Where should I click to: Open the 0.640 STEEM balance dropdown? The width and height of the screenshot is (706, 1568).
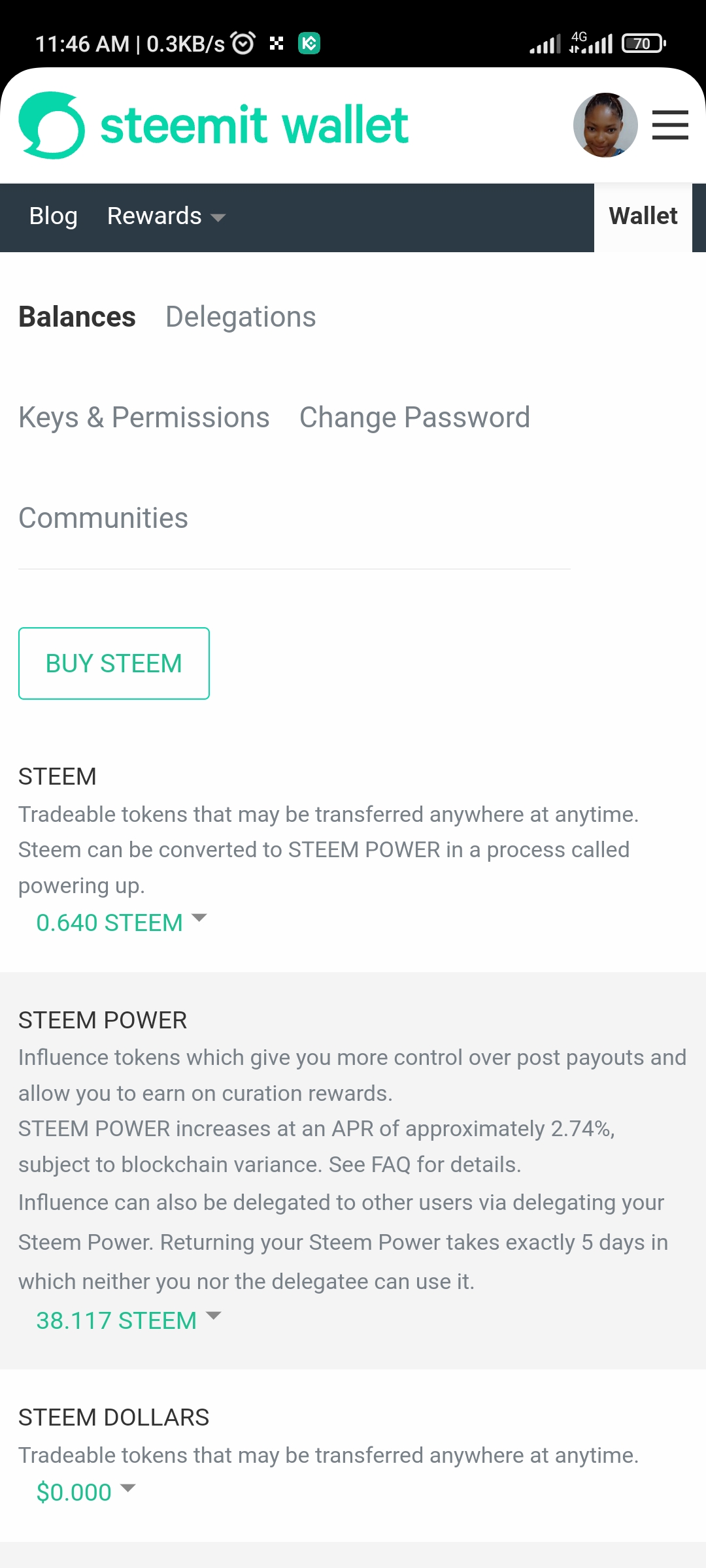pos(122,923)
